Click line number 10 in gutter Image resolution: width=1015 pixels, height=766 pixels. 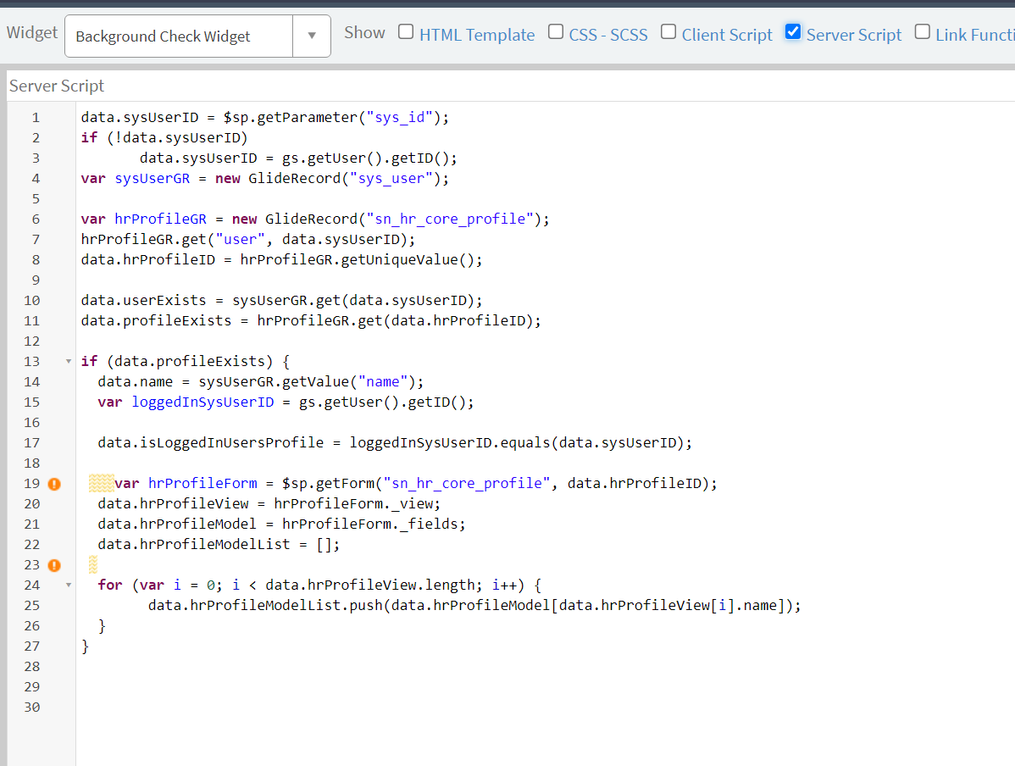pos(32,300)
